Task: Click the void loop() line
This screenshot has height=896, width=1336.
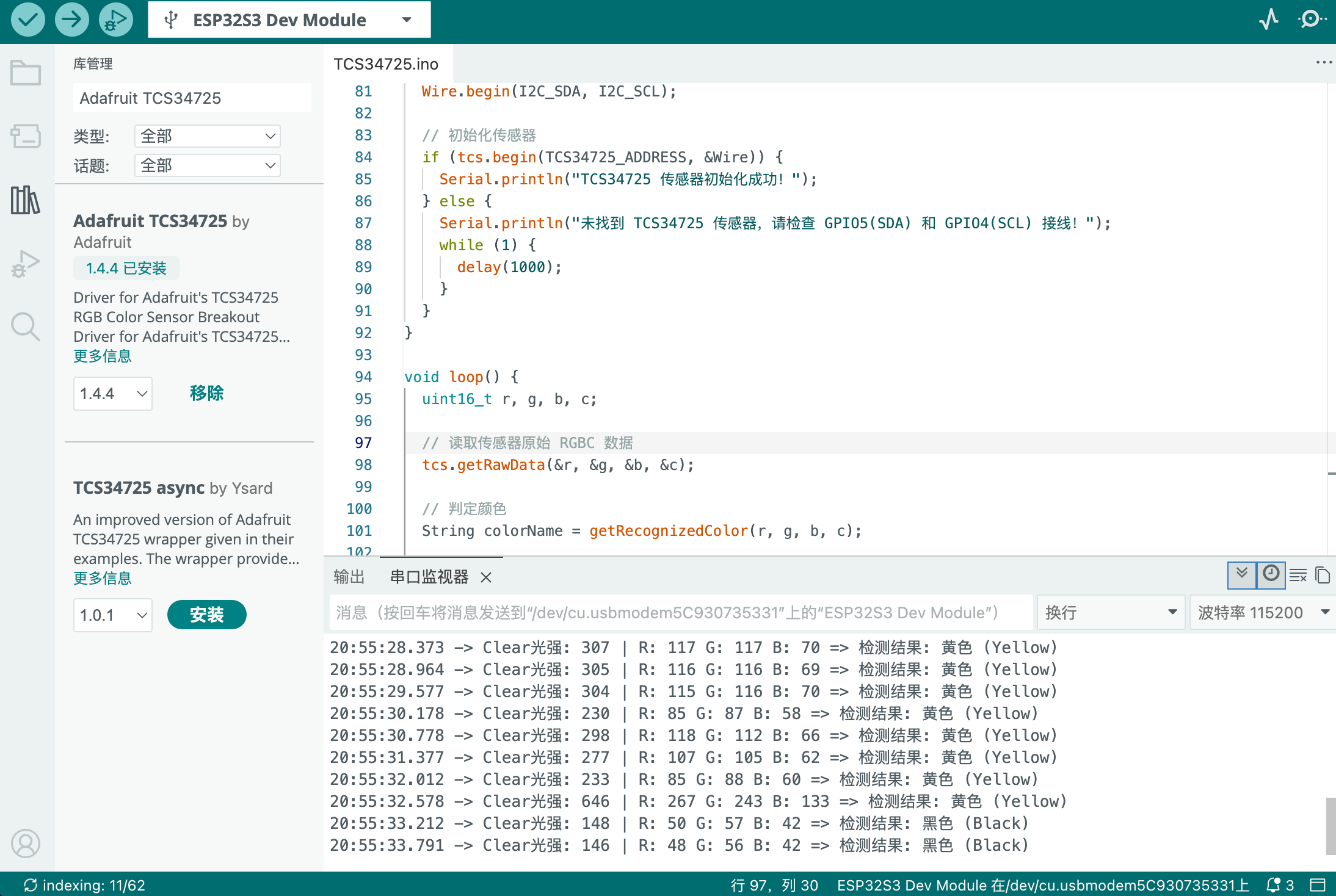Action: [462, 377]
